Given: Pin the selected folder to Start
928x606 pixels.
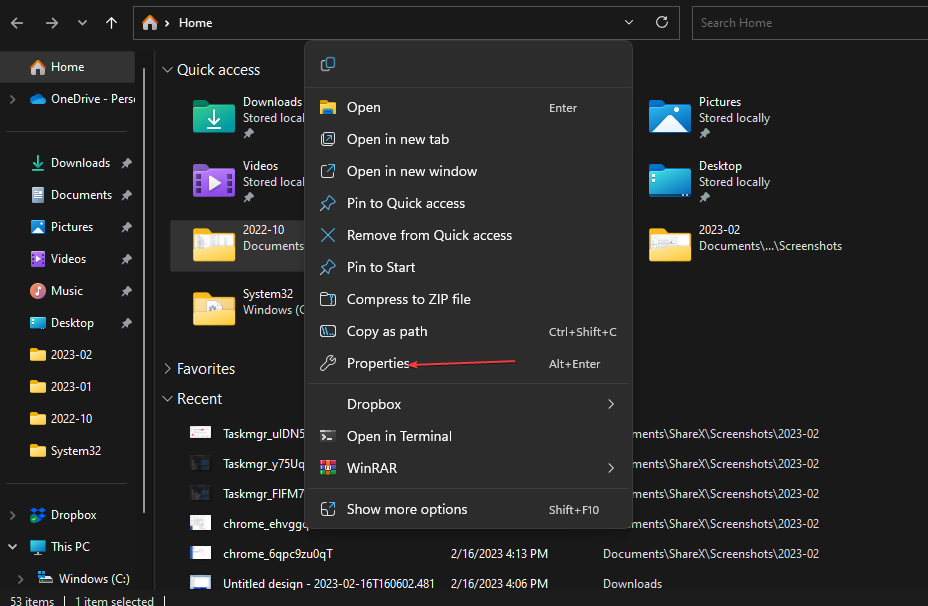Looking at the screenshot, I should (x=381, y=267).
